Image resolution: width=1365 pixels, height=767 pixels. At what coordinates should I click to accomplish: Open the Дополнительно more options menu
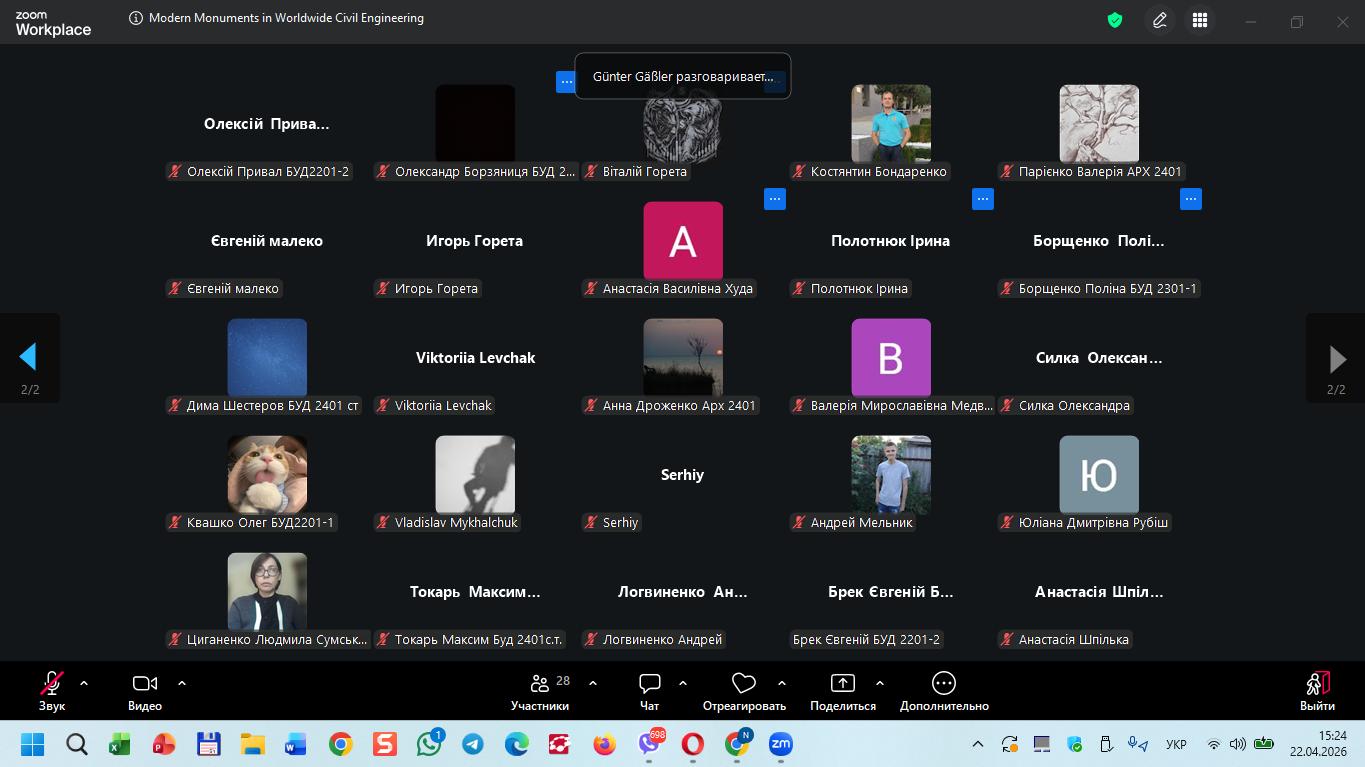943,691
